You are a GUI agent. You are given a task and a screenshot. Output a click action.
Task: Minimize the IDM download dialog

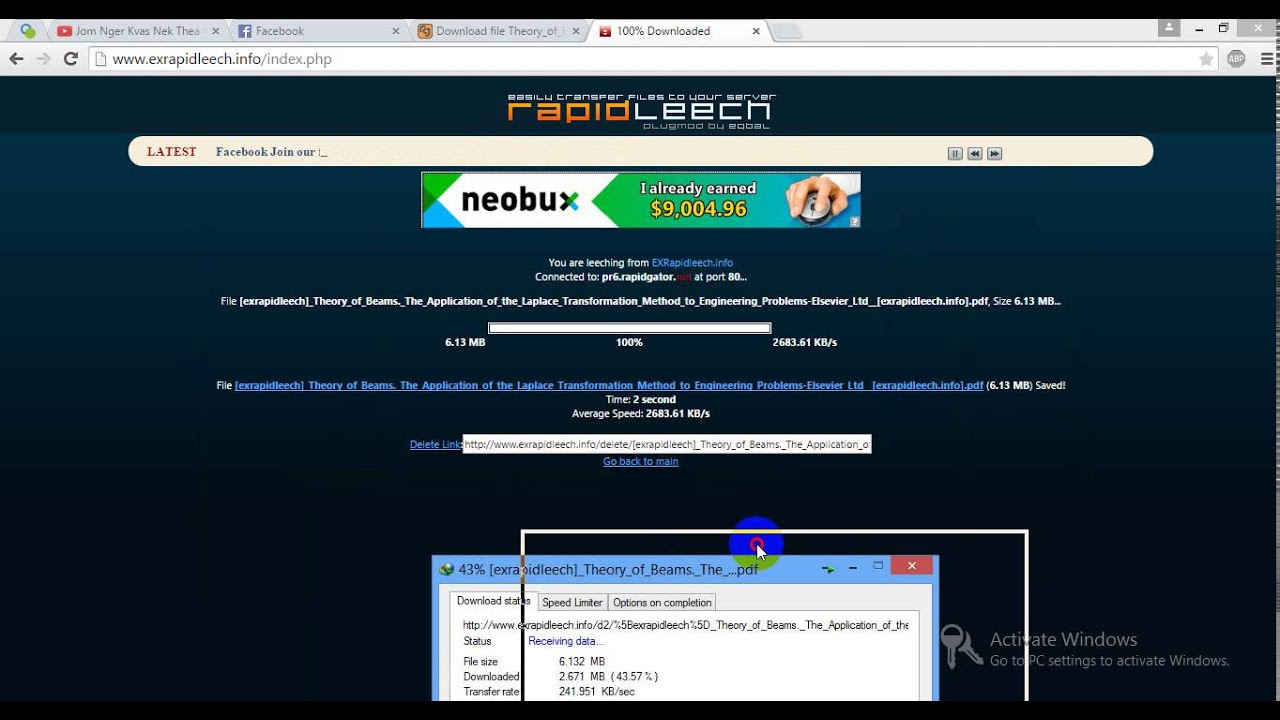pyautogui.click(x=853, y=567)
